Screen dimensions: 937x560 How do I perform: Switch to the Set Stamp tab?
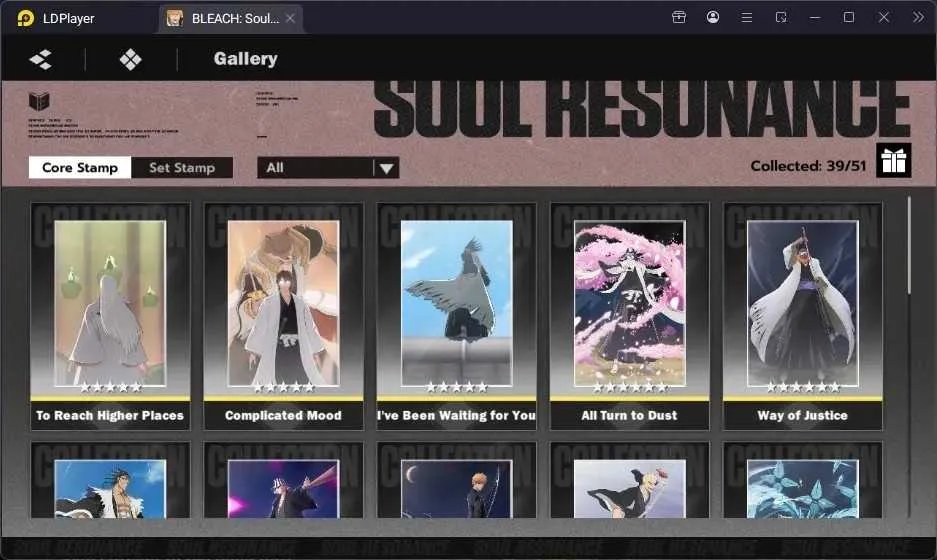click(x=182, y=168)
